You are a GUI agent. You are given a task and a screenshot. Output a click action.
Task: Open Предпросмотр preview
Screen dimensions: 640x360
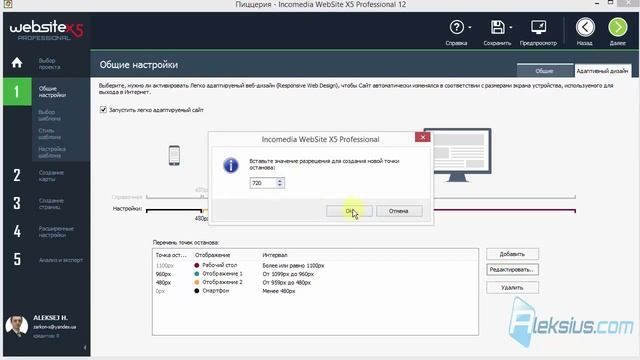[x=538, y=28]
